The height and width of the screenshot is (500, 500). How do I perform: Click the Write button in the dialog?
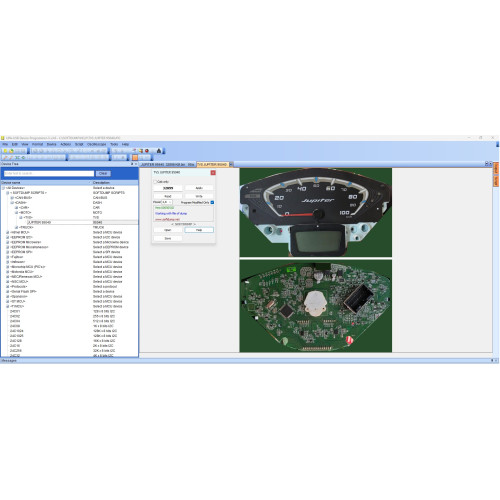pyautogui.click(x=199, y=196)
